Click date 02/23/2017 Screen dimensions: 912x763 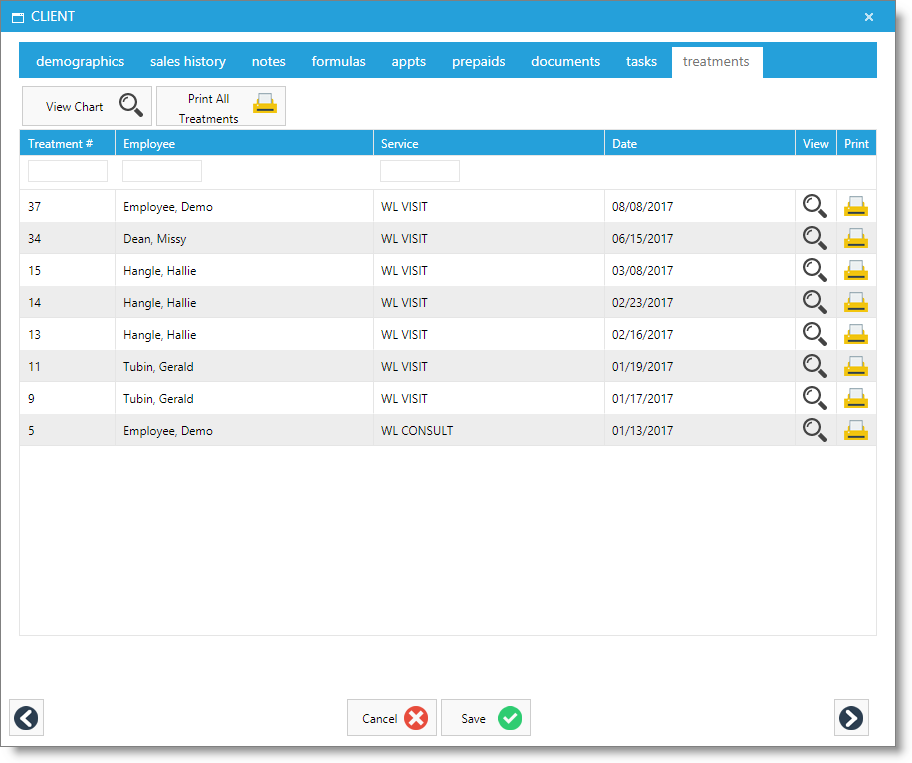coord(642,303)
